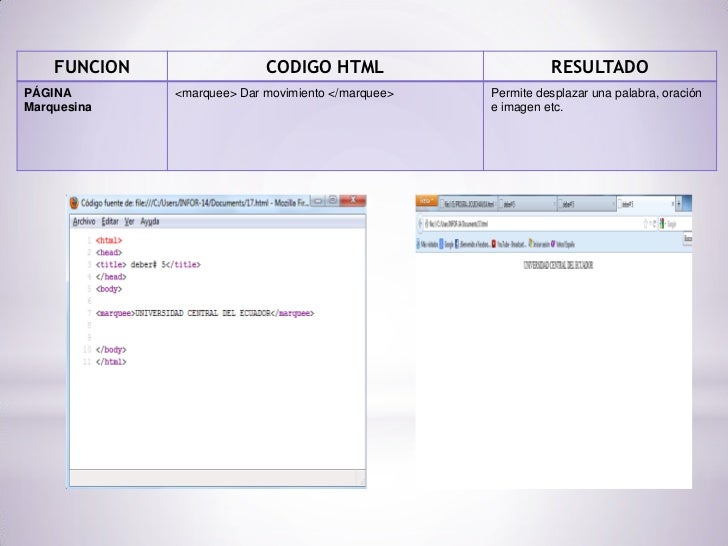The width and height of the screenshot is (728, 546).
Task: Open the Ver menu in source window
Action: tap(129, 221)
